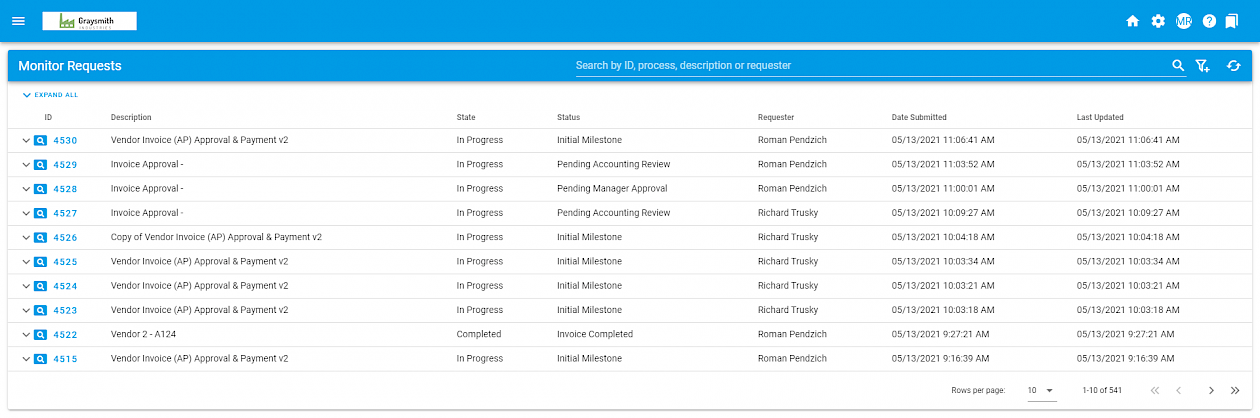Go to the home page icon
This screenshot has height=418, width=1260.
(x=1133, y=21)
